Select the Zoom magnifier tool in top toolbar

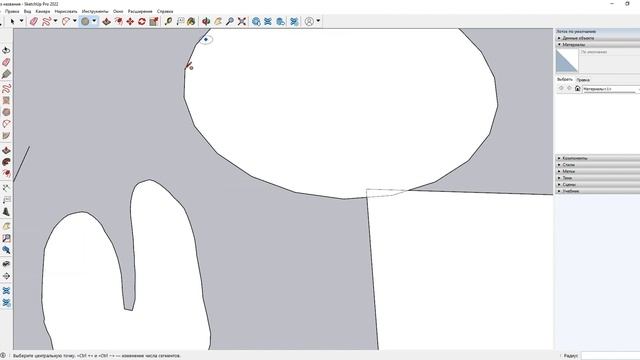click(x=230, y=21)
